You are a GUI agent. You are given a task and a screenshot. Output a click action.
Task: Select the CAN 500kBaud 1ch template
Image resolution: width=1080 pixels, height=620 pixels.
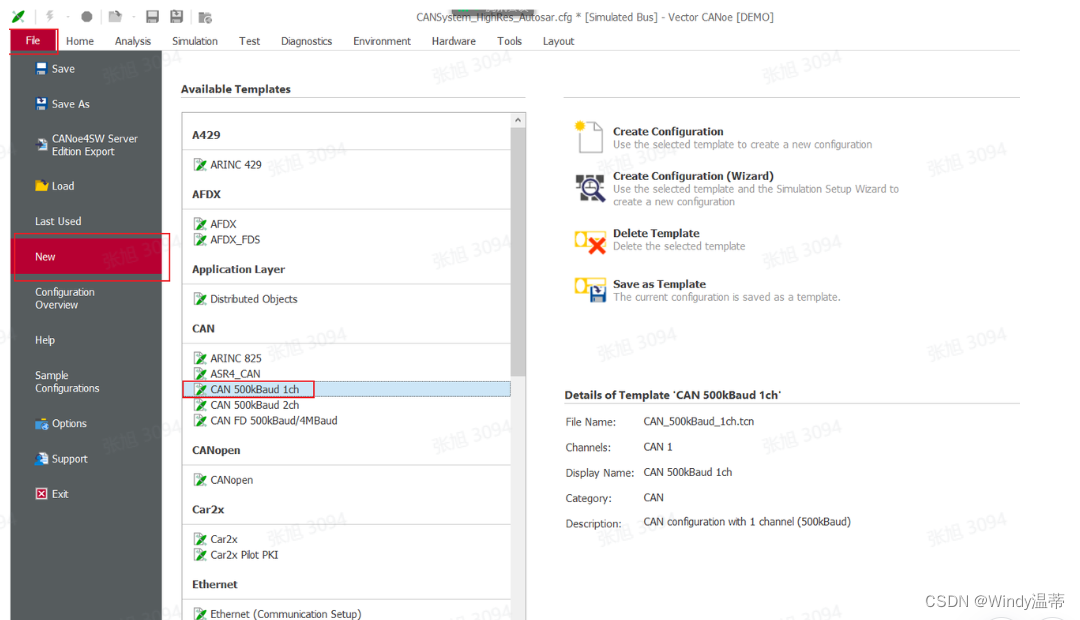[346, 389]
